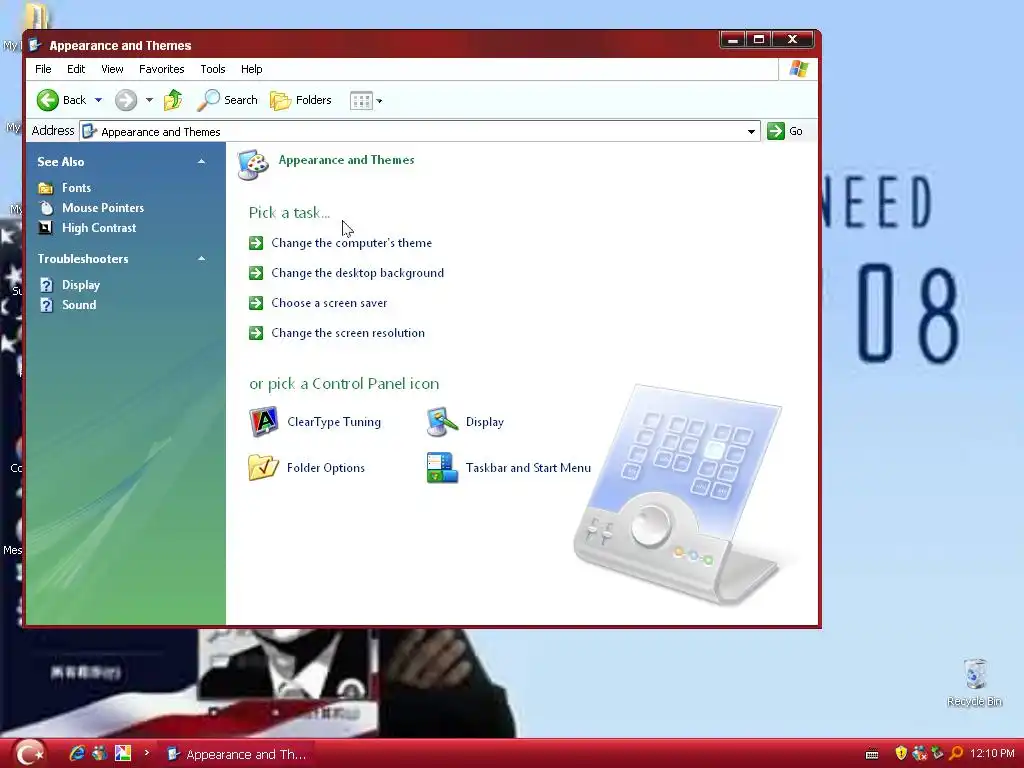1024x768 pixels.
Task: Open Fonts from See Also
Action: click(x=76, y=188)
